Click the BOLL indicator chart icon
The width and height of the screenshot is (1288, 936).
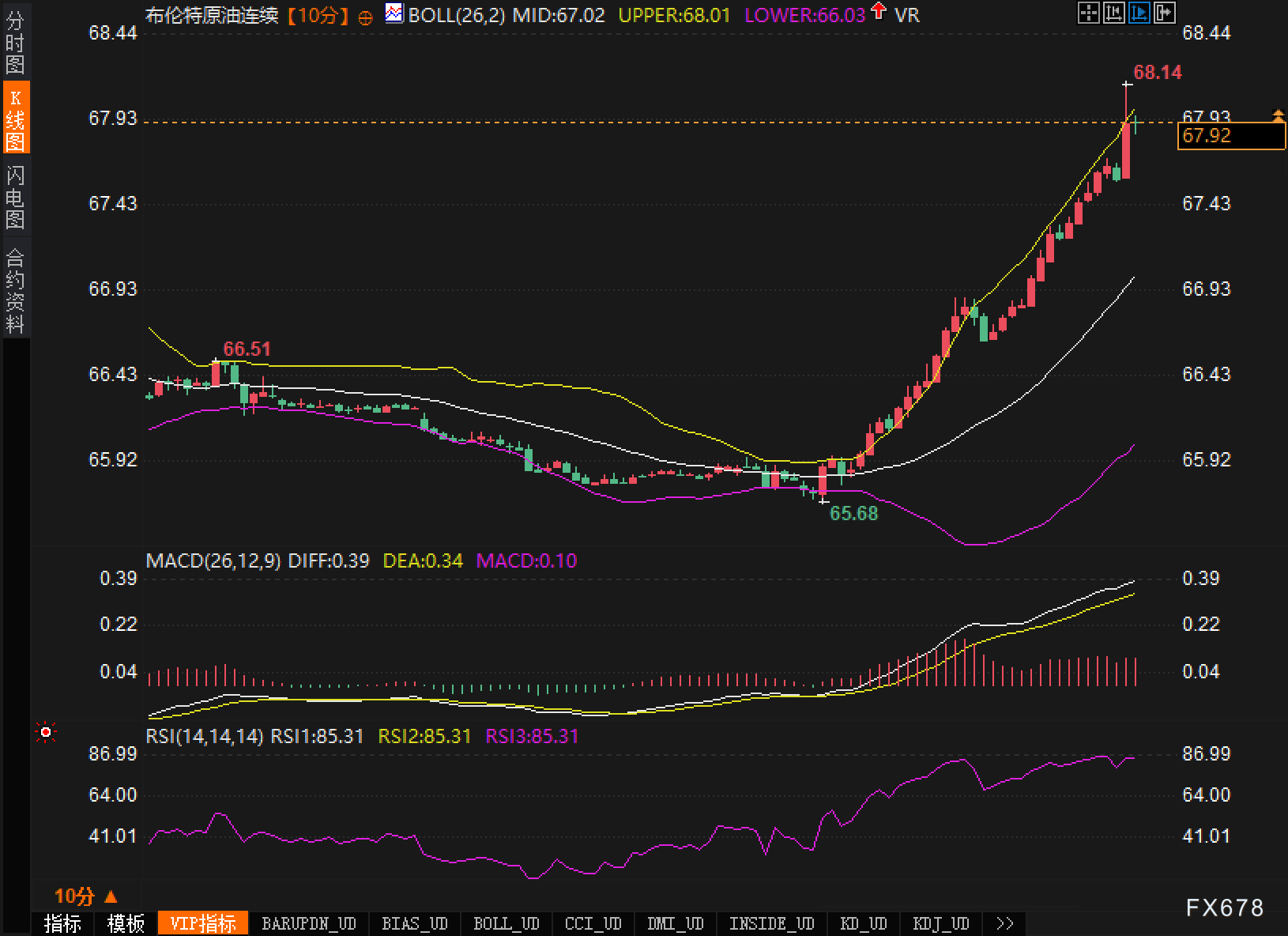[x=394, y=13]
